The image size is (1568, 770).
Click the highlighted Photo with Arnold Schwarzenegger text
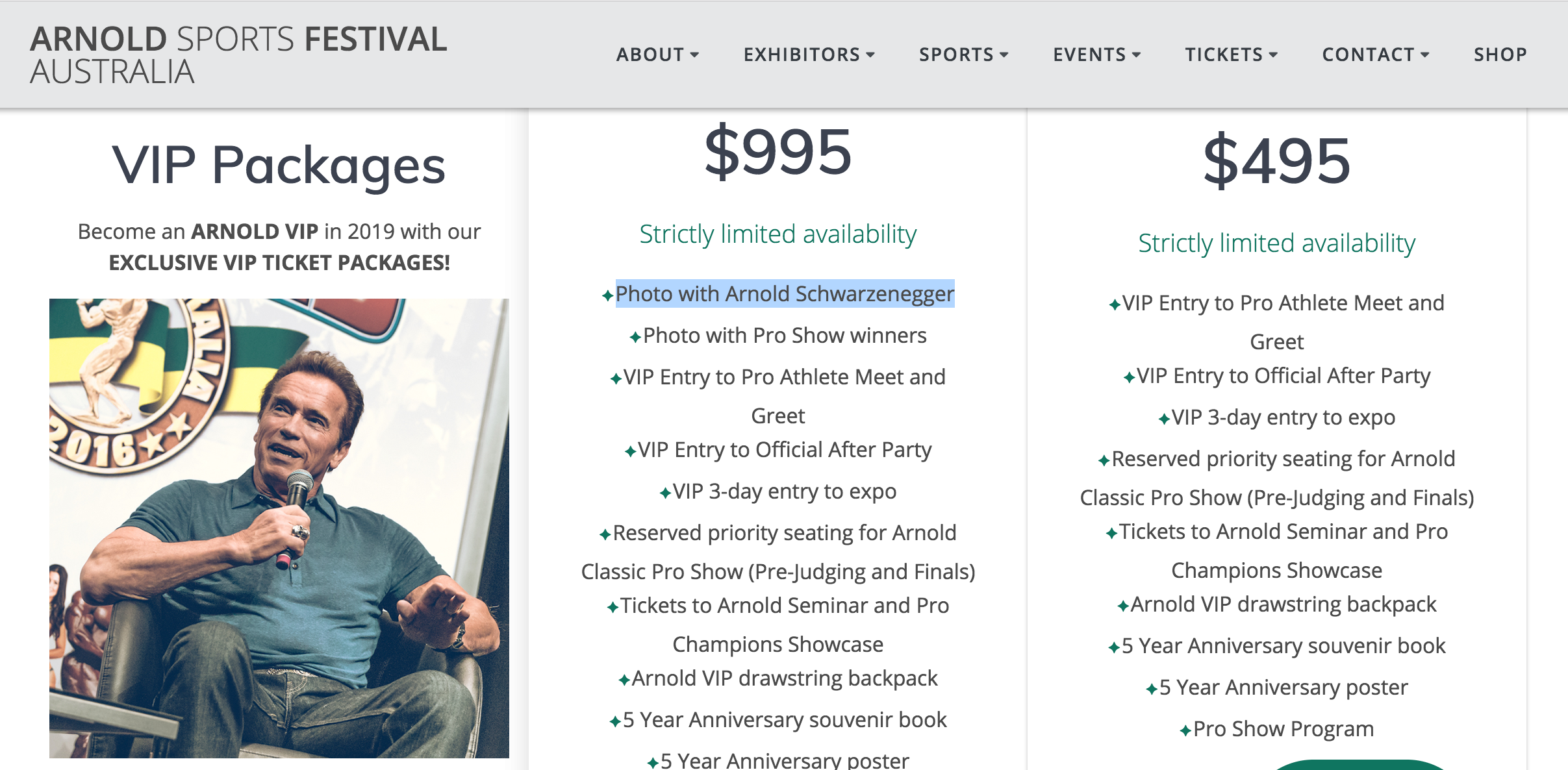tap(785, 293)
